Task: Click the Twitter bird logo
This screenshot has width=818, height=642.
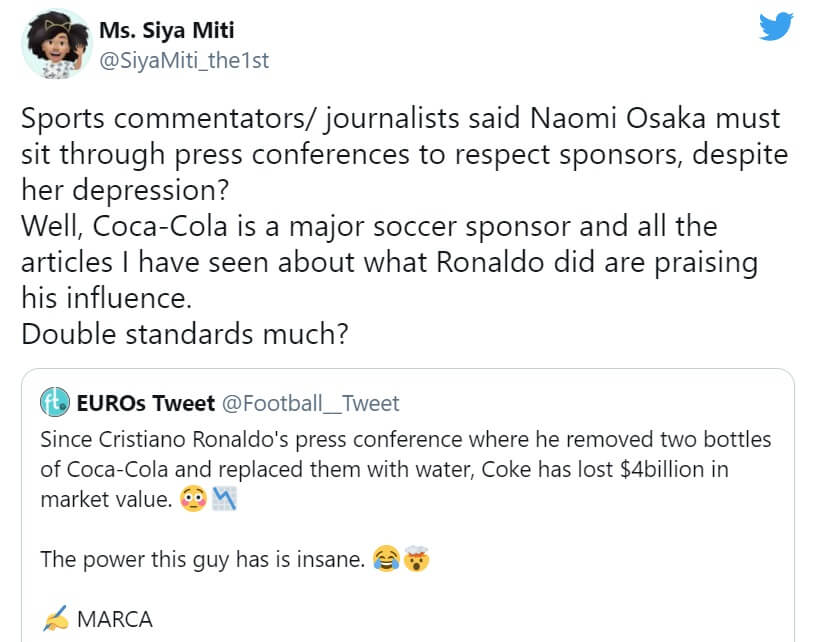Action: tap(776, 27)
